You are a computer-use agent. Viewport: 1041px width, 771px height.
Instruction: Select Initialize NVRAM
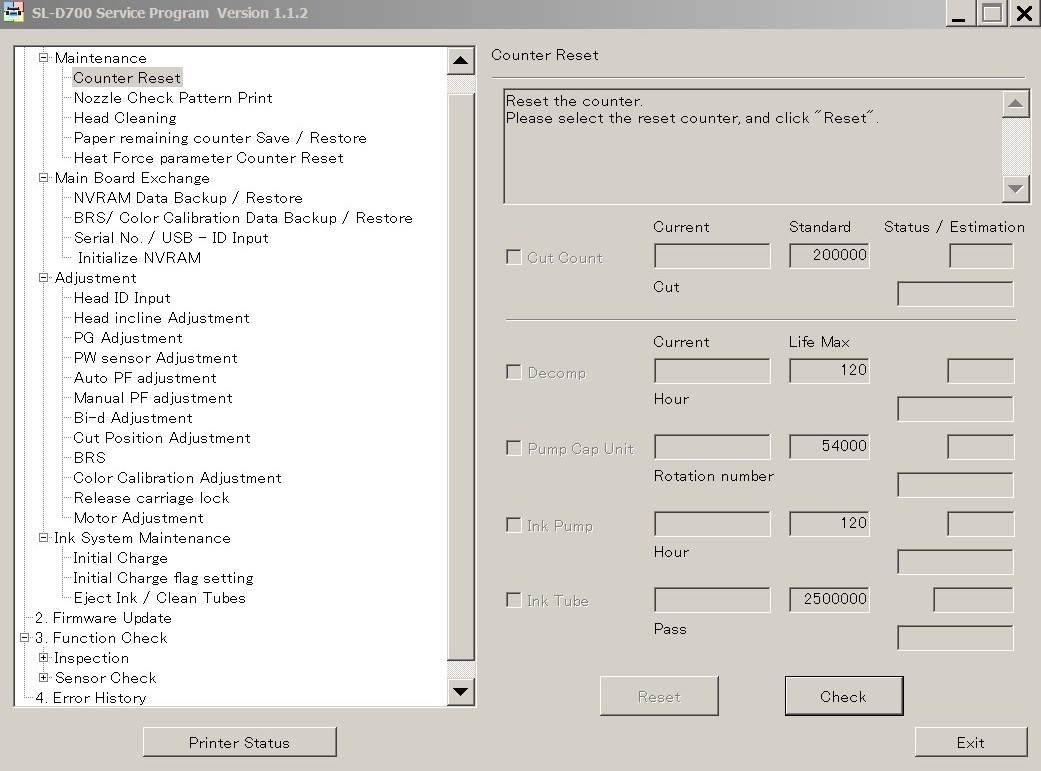pos(139,258)
